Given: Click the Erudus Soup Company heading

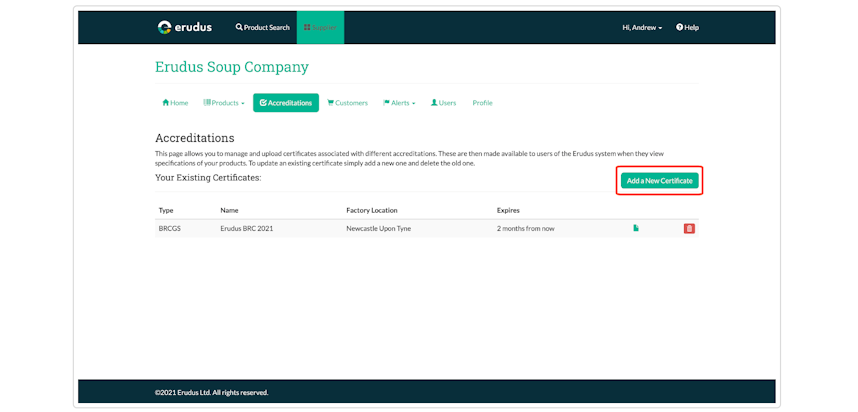Looking at the screenshot, I should (232, 67).
